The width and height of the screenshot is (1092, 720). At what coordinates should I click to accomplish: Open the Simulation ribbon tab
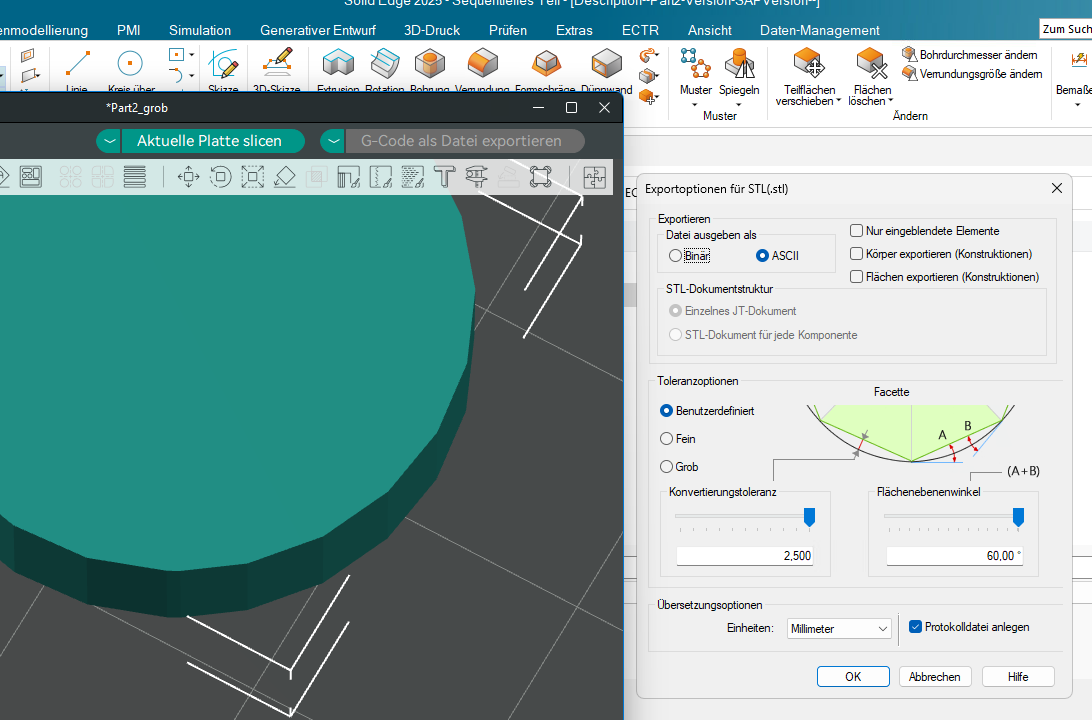pos(200,30)
